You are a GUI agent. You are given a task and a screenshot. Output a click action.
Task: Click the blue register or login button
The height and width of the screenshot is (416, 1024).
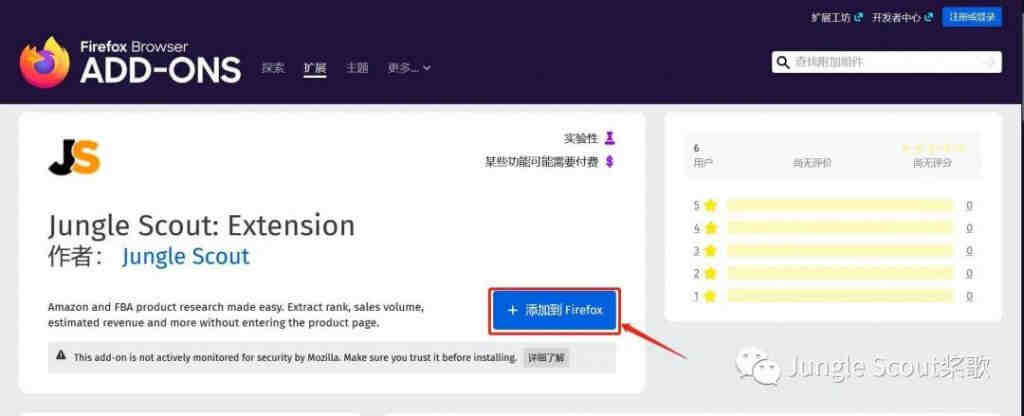(972, 18)
